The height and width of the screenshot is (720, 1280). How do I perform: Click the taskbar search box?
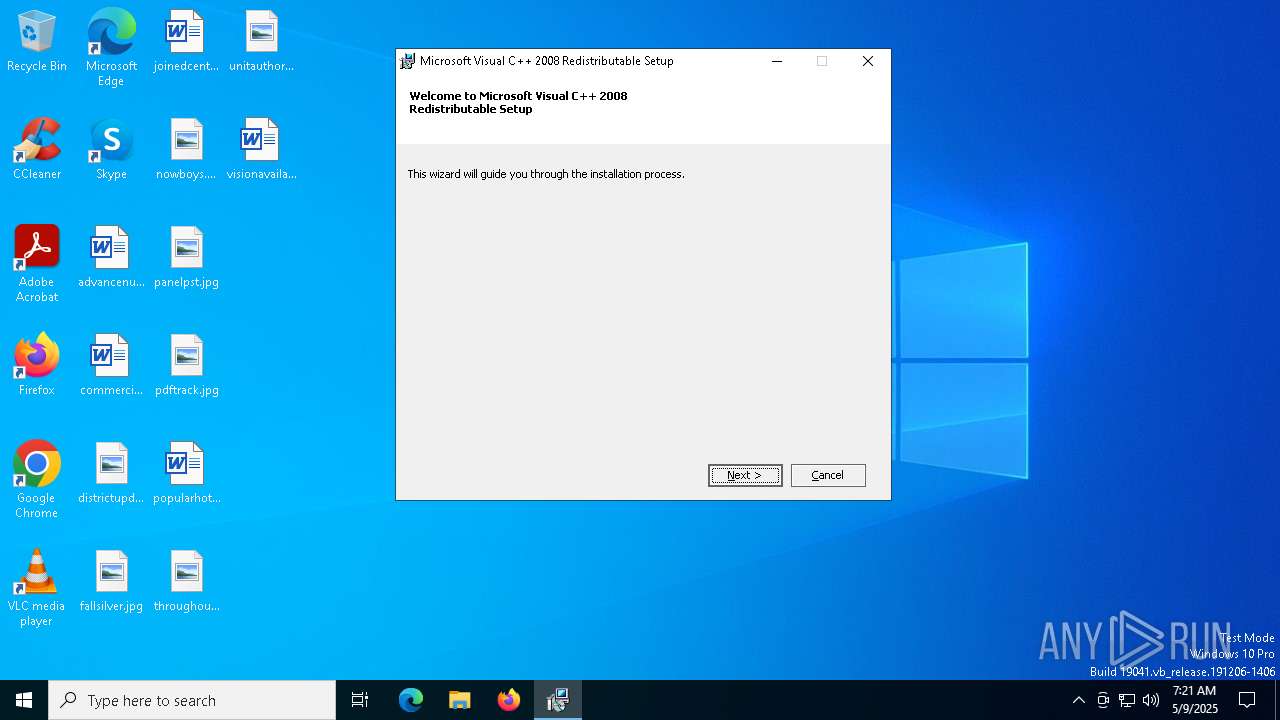tap(192, 700)
